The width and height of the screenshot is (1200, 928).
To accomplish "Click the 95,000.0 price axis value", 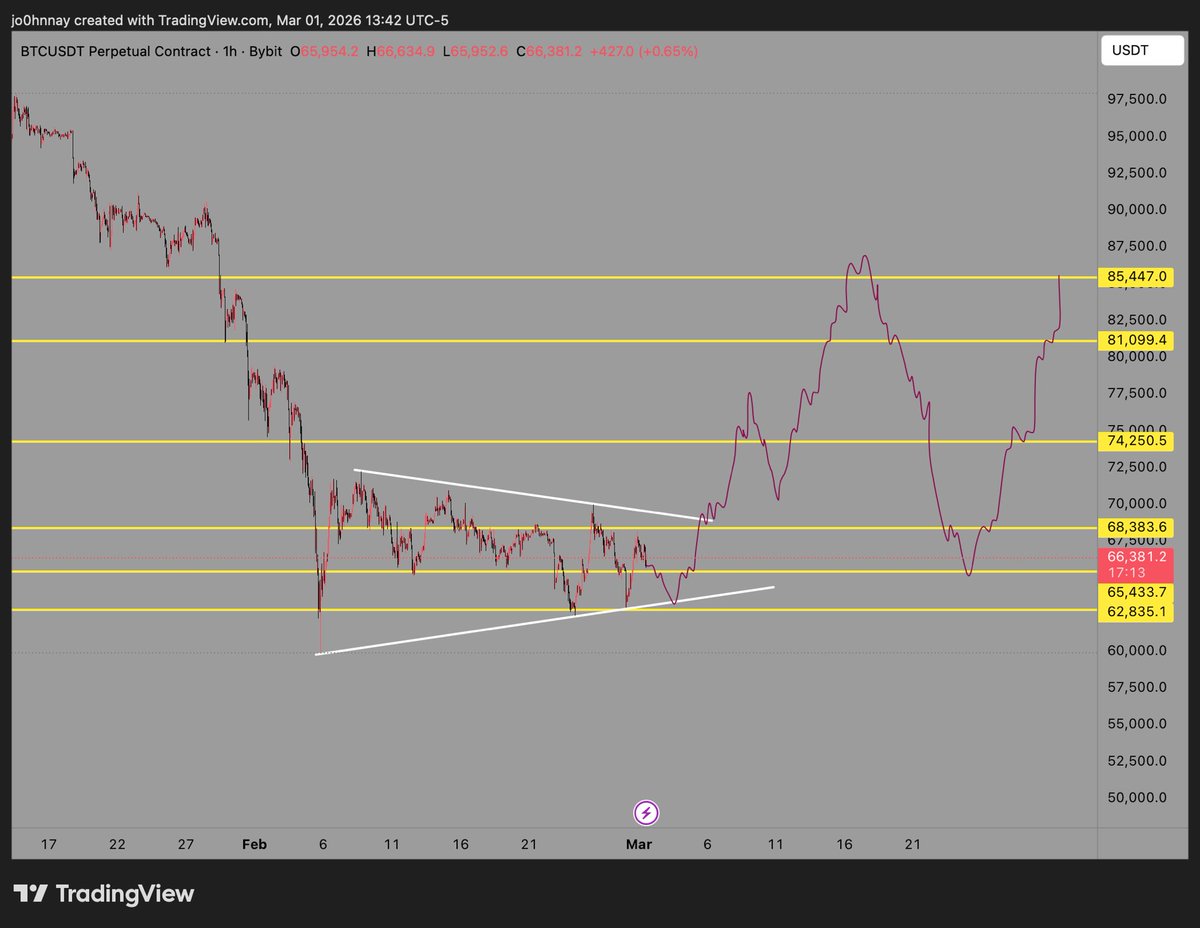I will click(1137, 136).
